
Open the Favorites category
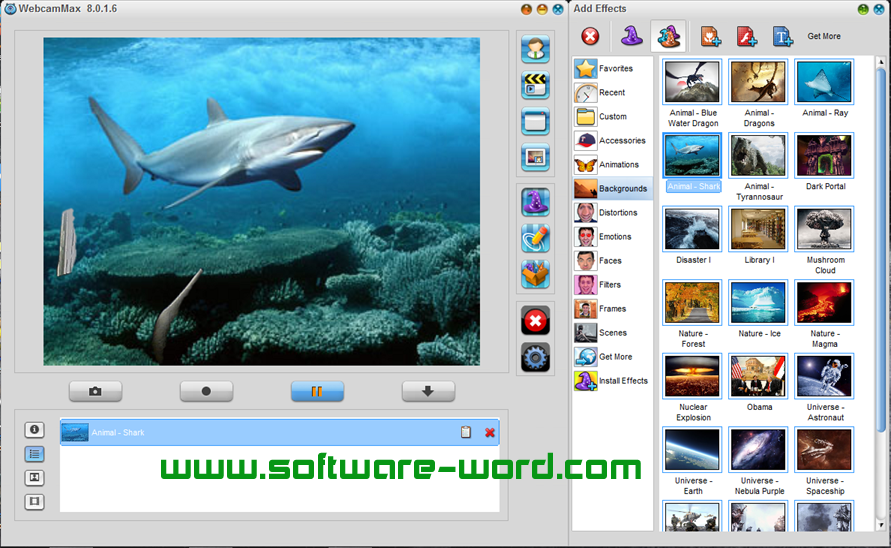(x=613, y=68)
